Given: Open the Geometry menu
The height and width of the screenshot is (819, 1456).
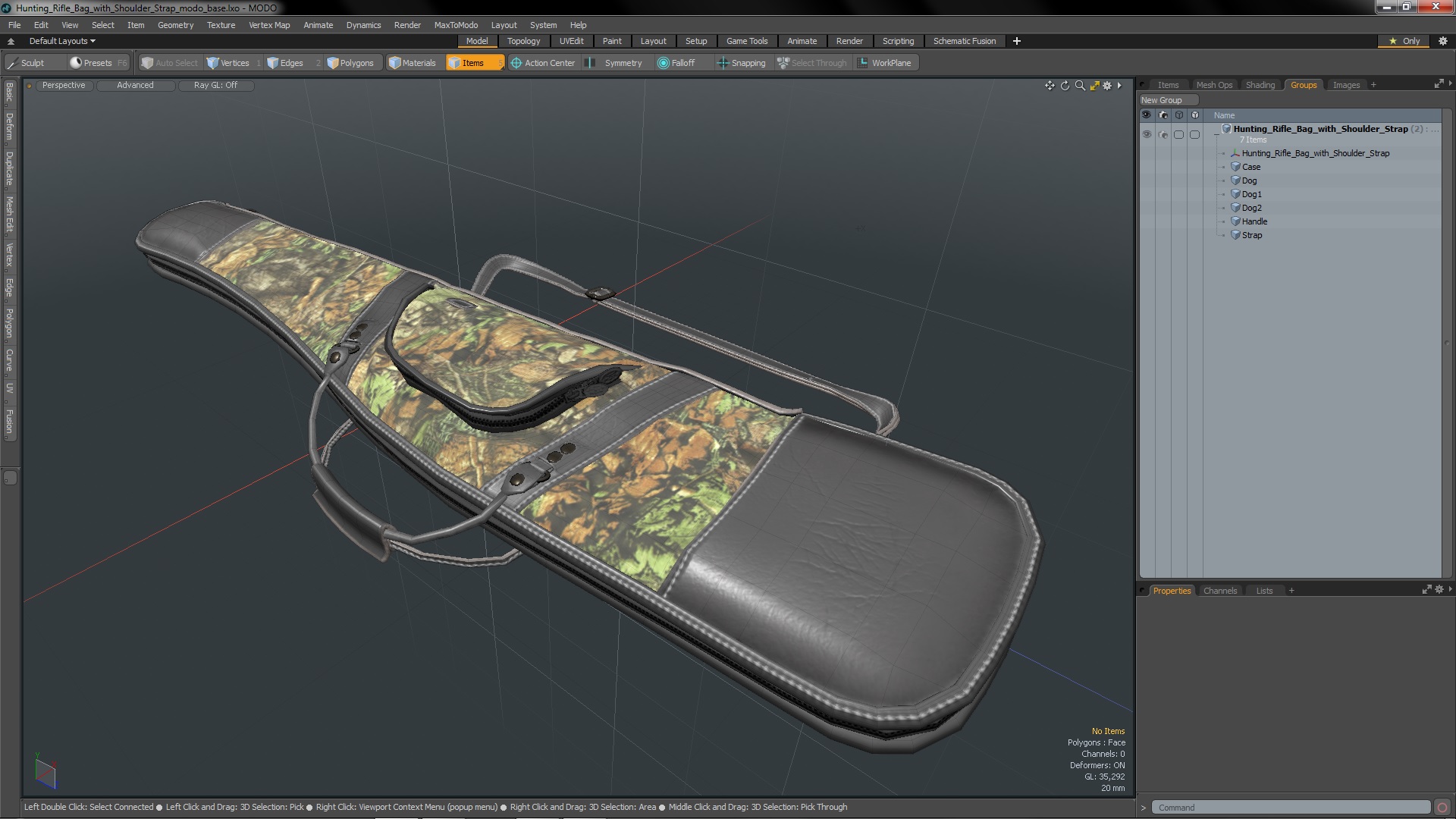Looking at the screenshot, I should pos(175,25).
